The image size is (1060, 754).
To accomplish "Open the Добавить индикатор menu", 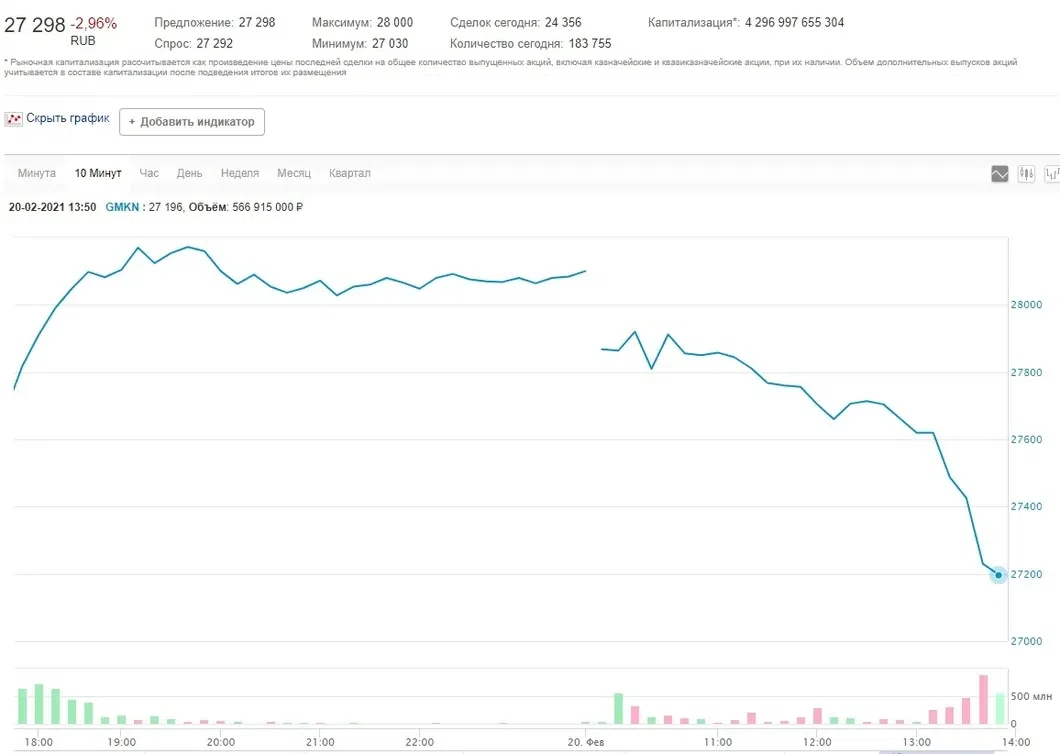I will pyautogui.click(x=192, y=122).
